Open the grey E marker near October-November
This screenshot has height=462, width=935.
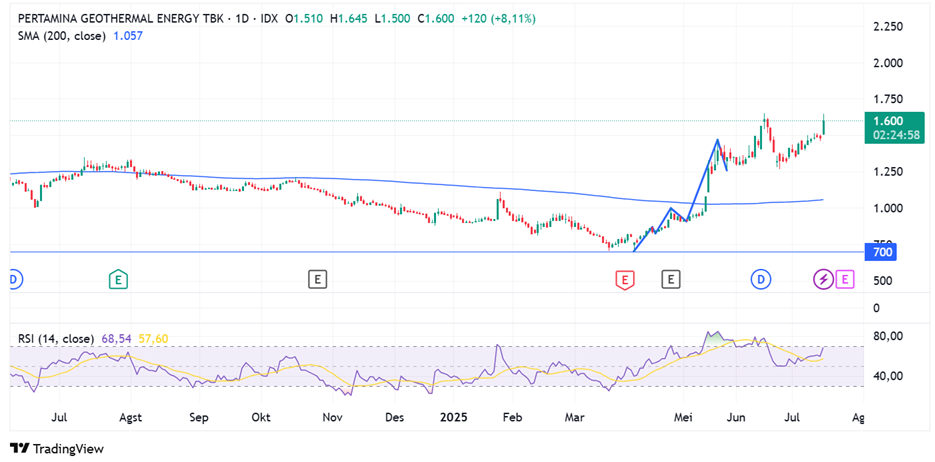click(x=317, y=279)
